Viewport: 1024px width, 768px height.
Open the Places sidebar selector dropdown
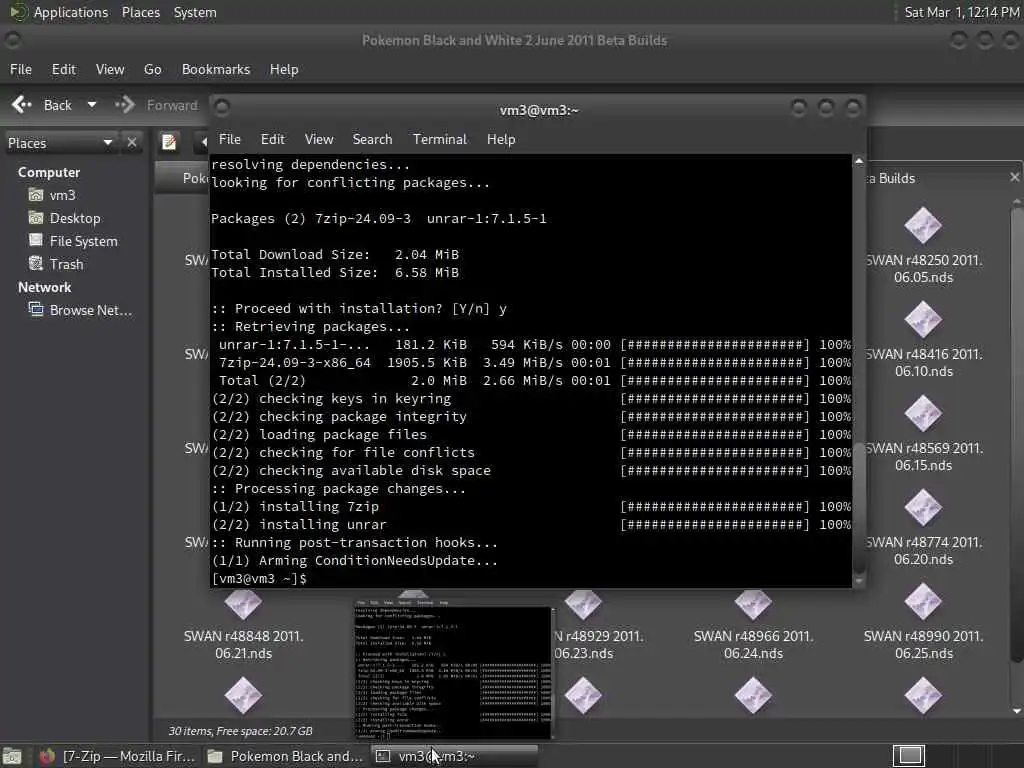pos(60,143)
